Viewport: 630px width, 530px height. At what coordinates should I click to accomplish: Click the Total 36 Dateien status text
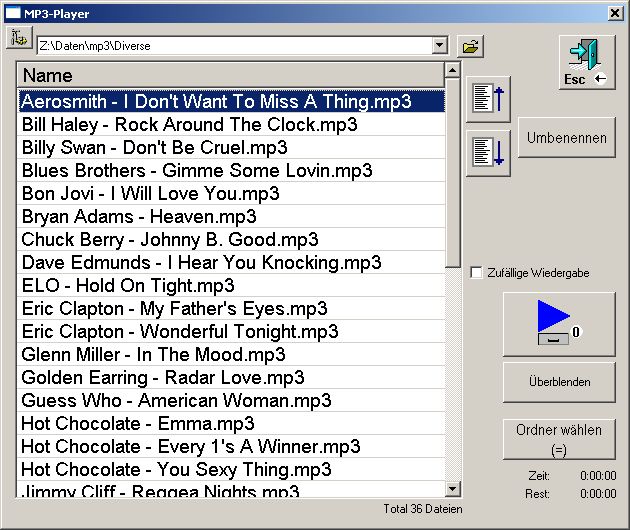pyautogui.click(x=423, y=509)
